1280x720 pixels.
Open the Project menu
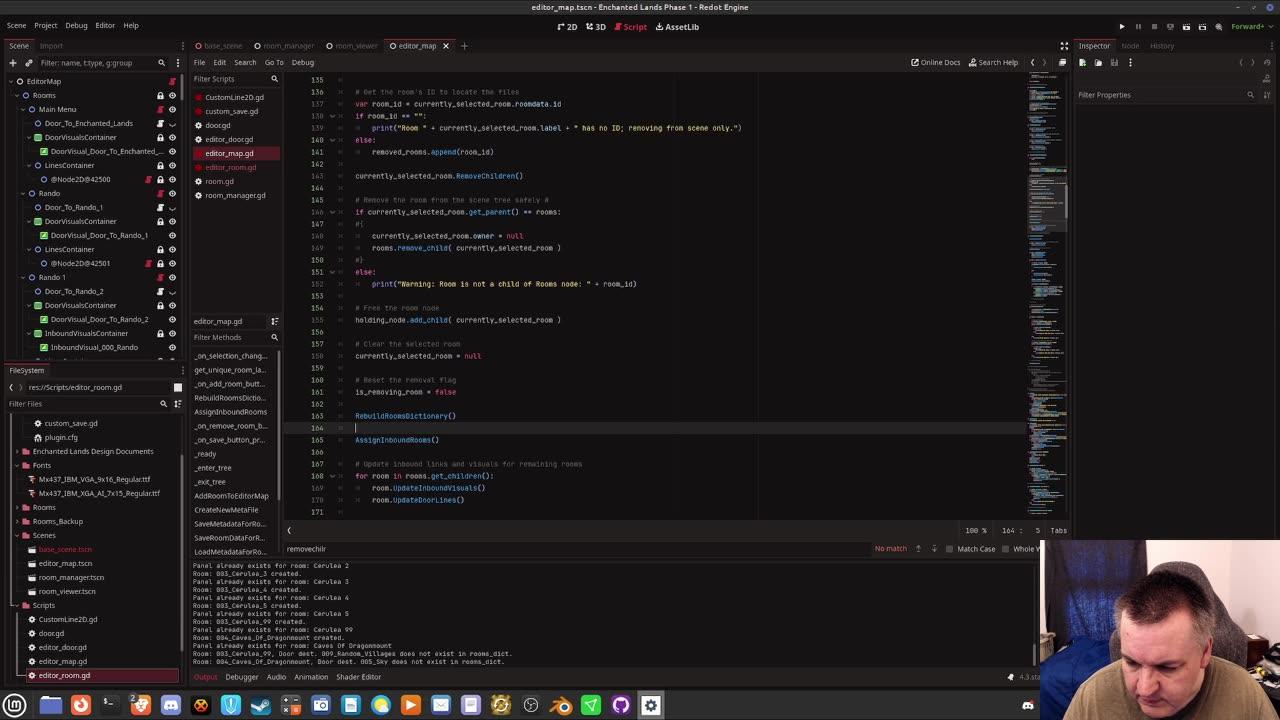click(x=46, y=25)
